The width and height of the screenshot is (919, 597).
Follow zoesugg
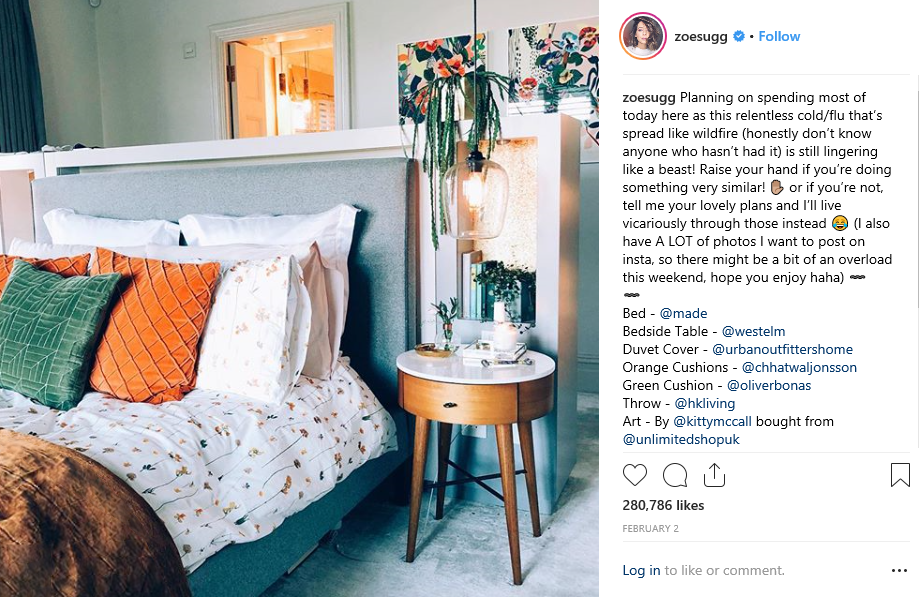pyautogui.click(x=779, y=36)
